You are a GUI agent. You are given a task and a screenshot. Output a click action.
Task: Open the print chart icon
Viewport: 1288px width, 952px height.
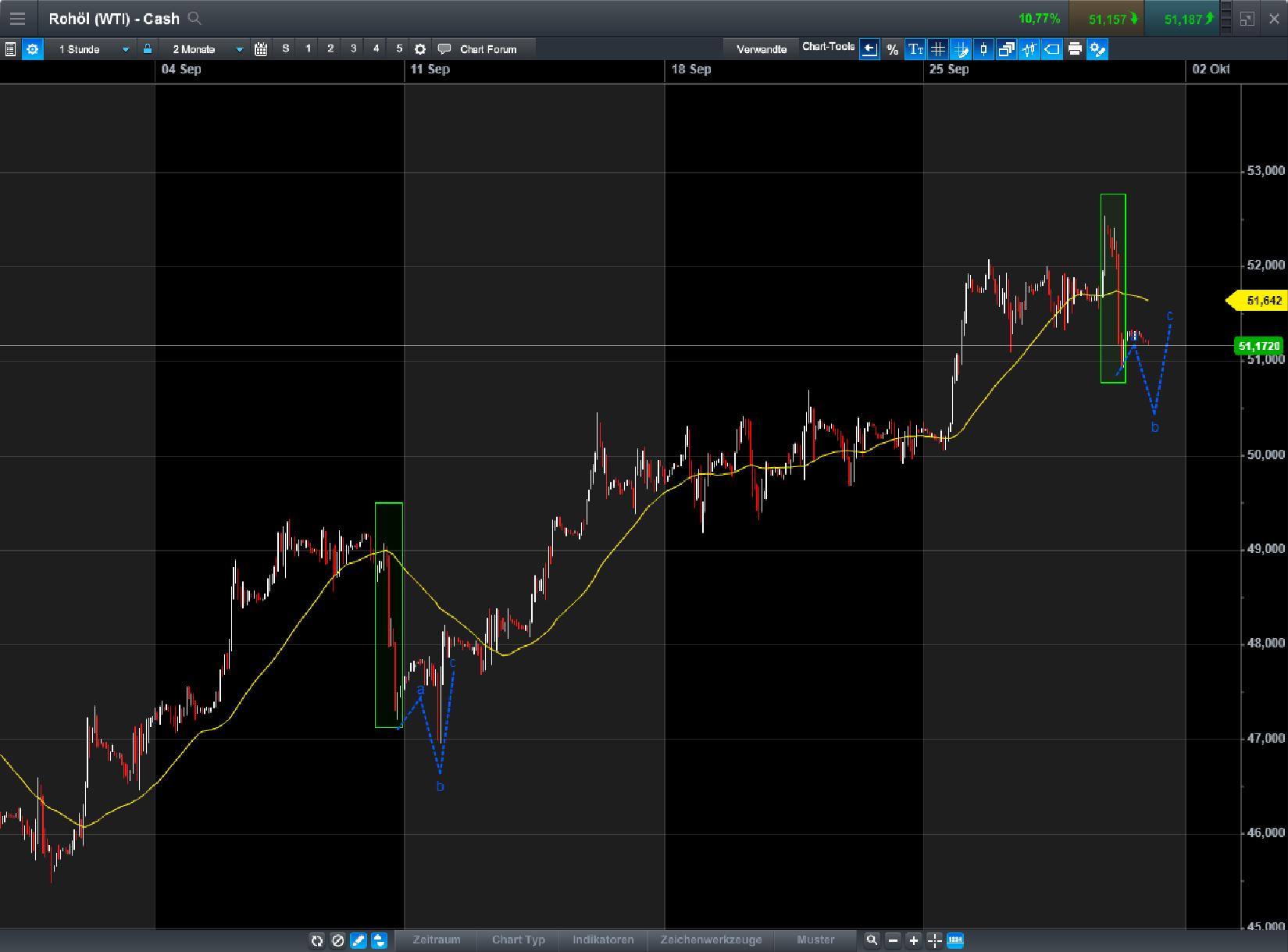coord(1076,49)
